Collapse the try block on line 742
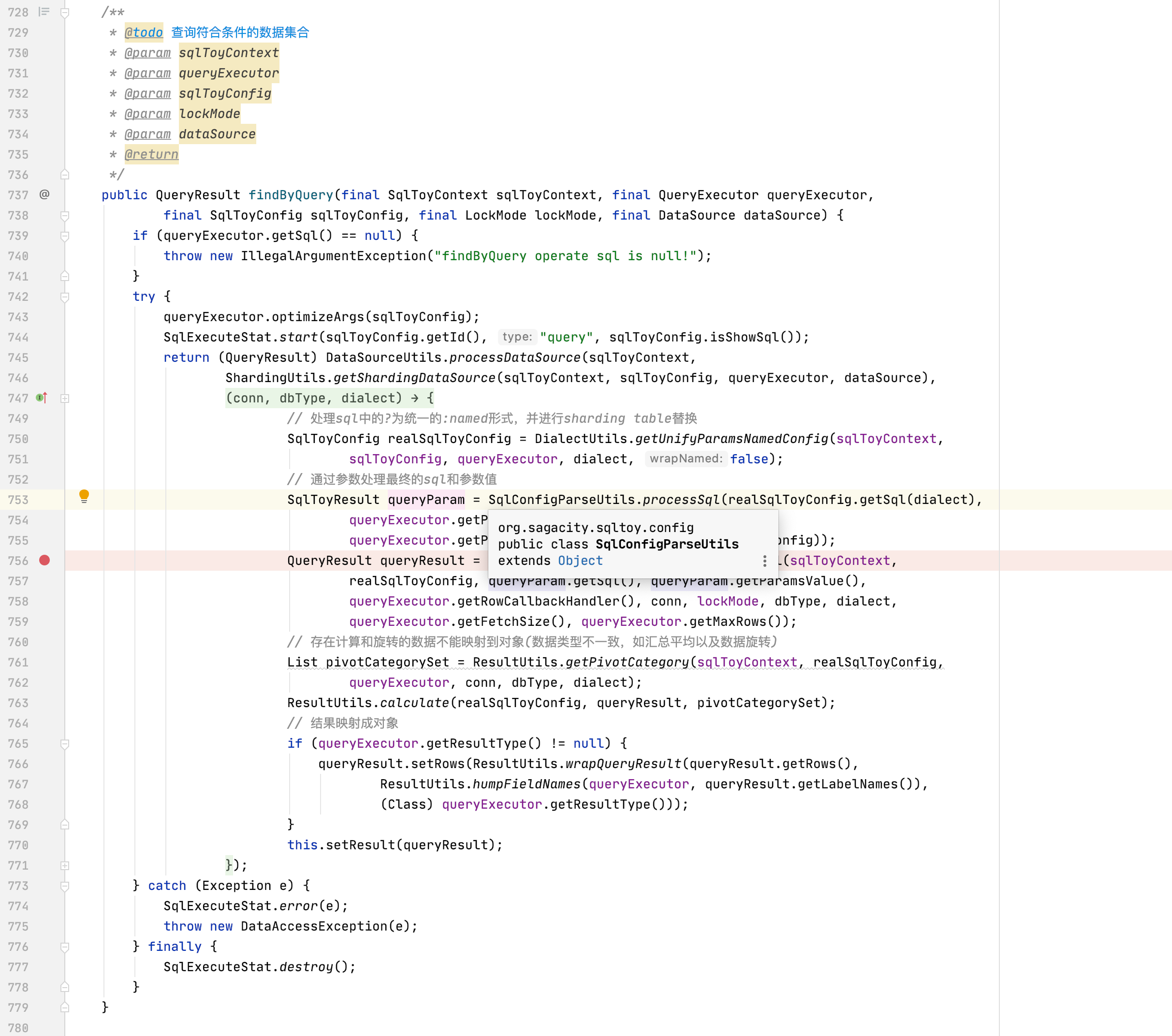 [x=65, y=296]
